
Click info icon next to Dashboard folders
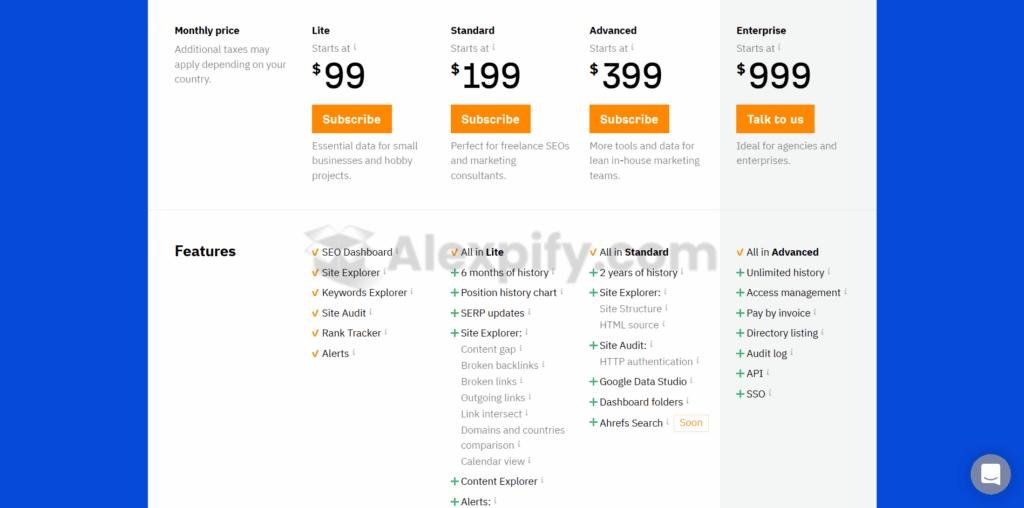[688, 401]
